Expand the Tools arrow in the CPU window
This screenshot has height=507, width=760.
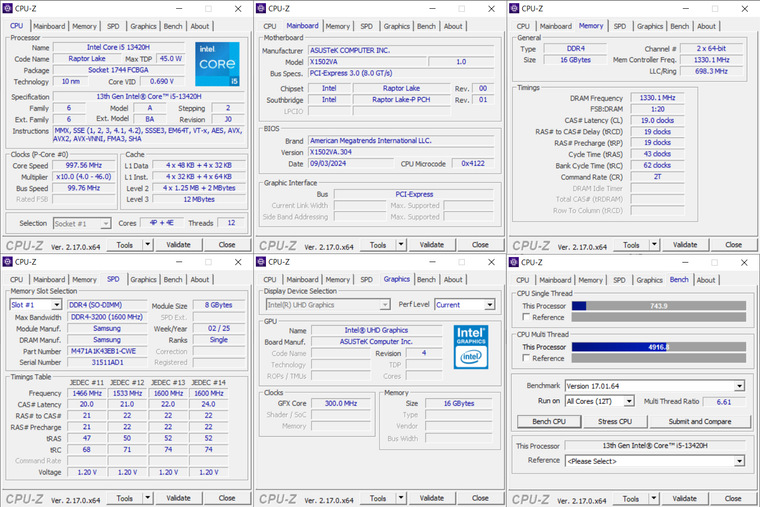[x=148, y=245]
